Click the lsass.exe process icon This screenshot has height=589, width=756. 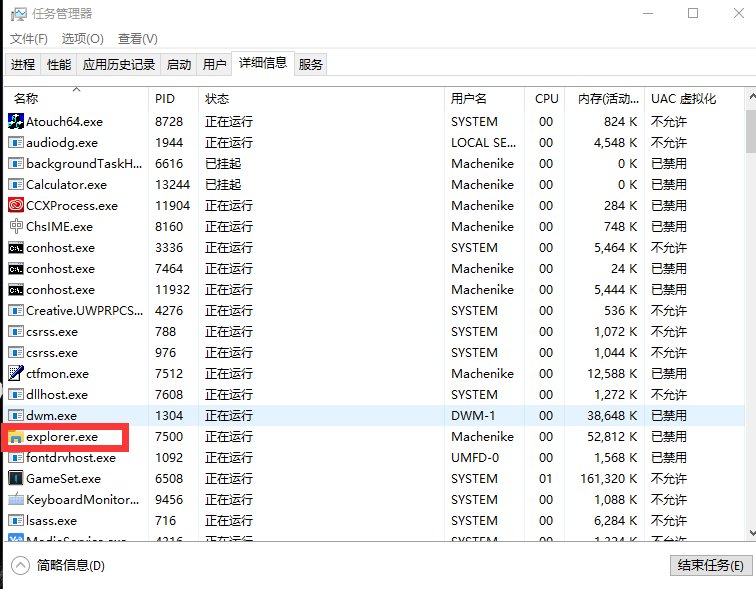point(16,521)
